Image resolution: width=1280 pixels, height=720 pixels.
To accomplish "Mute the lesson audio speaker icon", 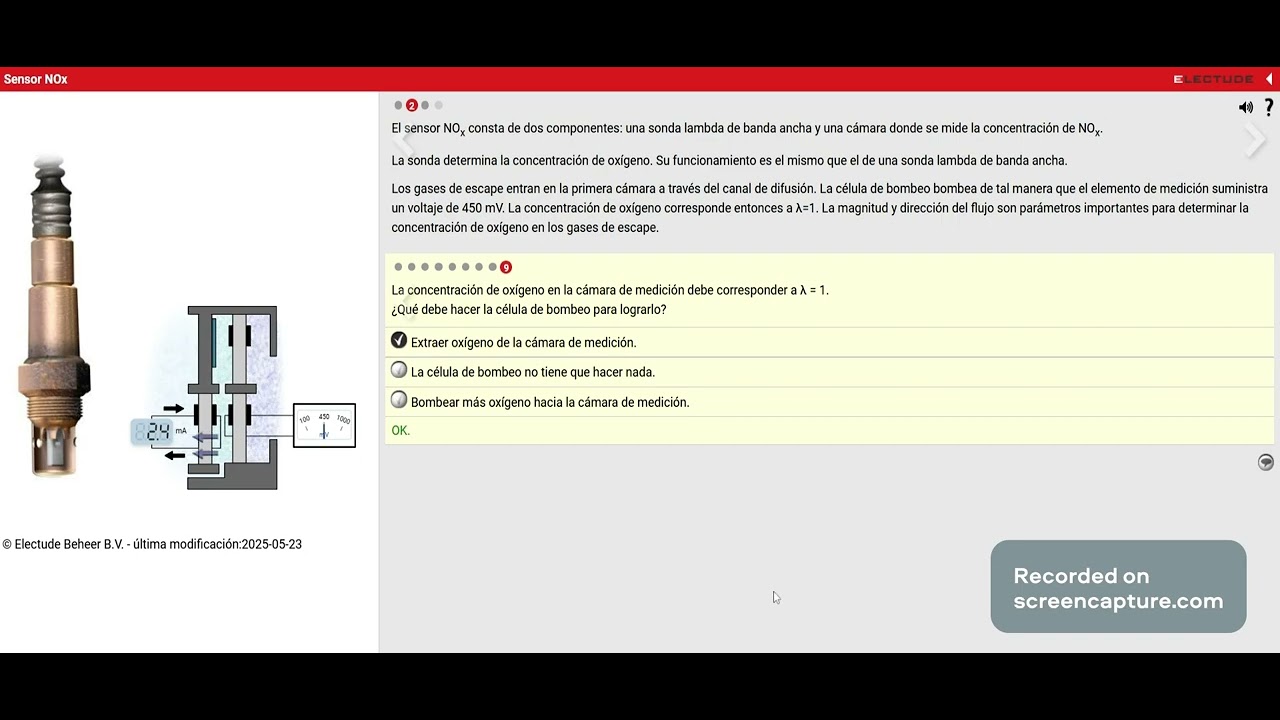I will click(1246, 107).
